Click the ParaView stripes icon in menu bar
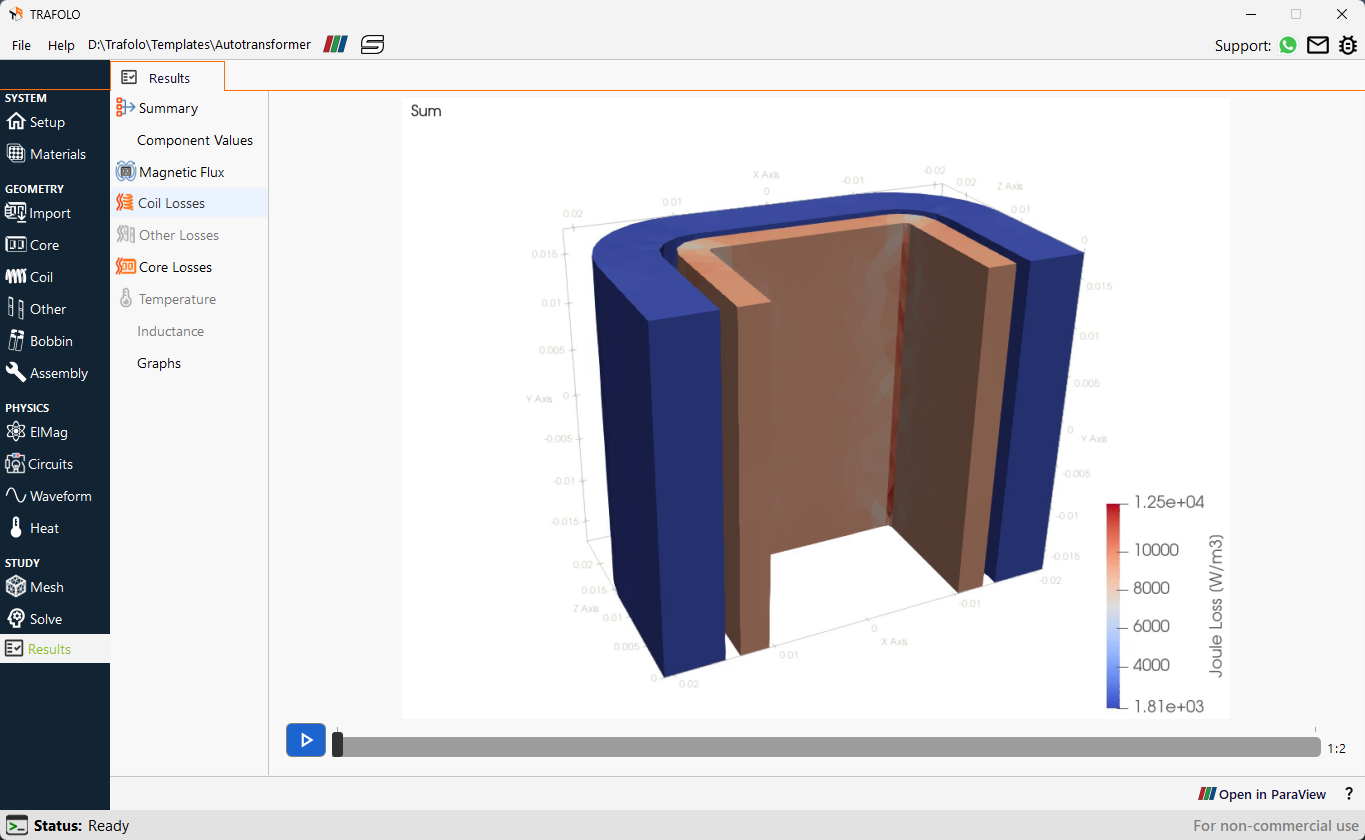 pyautogui.click(x=336, y=45)
